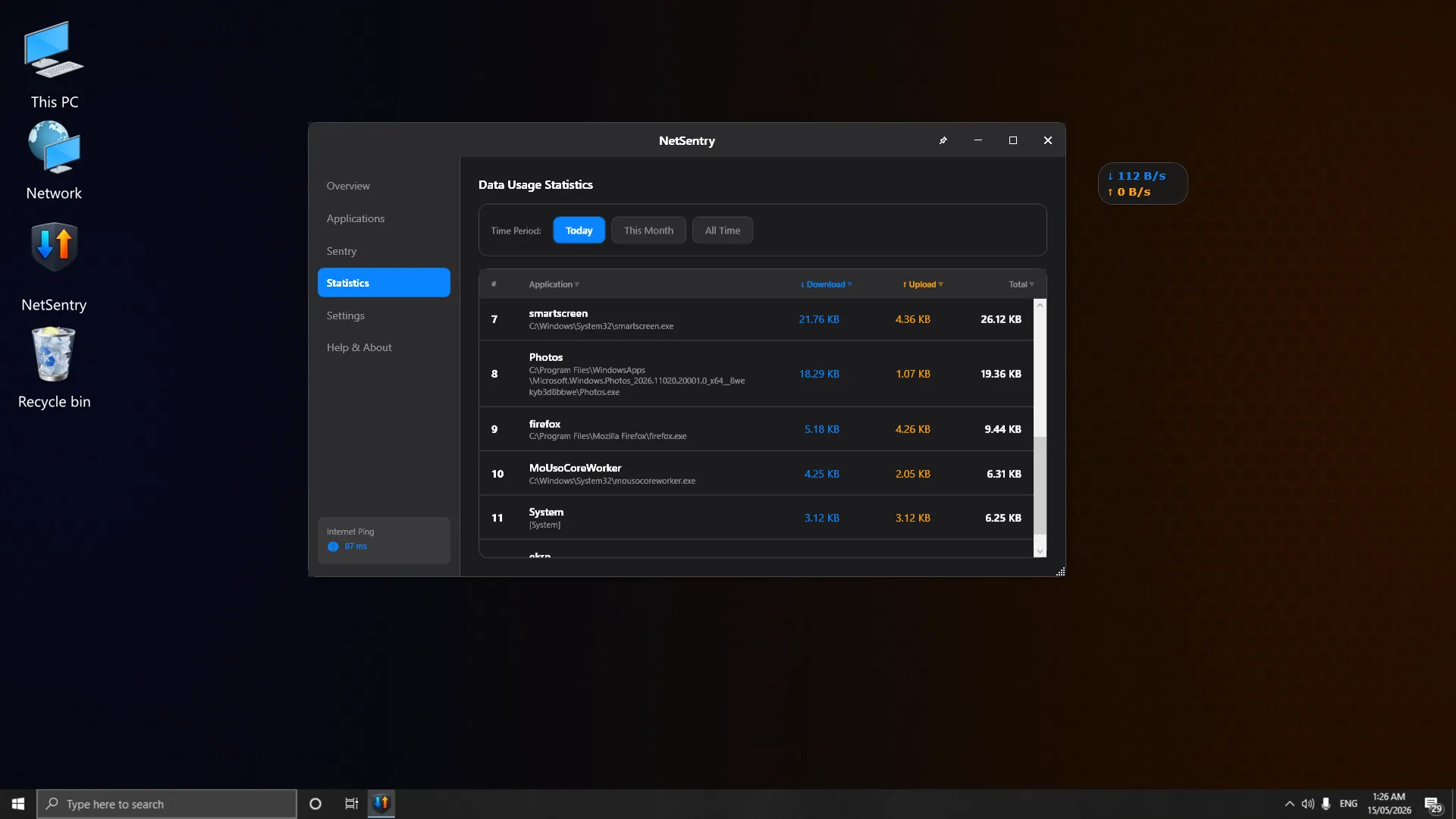Click the taskbar search box
Viewport: 1456px width, 819px height.
[x=167, y=804]
